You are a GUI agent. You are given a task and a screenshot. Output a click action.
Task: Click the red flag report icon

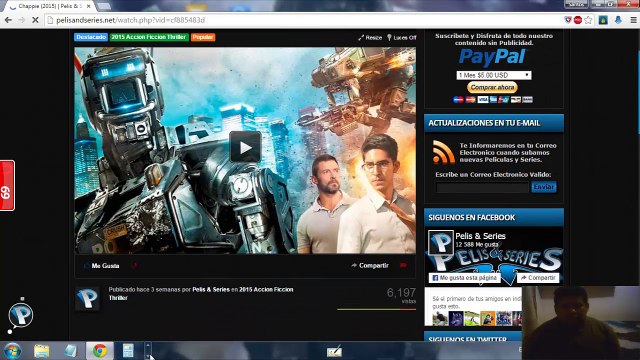click(403, 265)
